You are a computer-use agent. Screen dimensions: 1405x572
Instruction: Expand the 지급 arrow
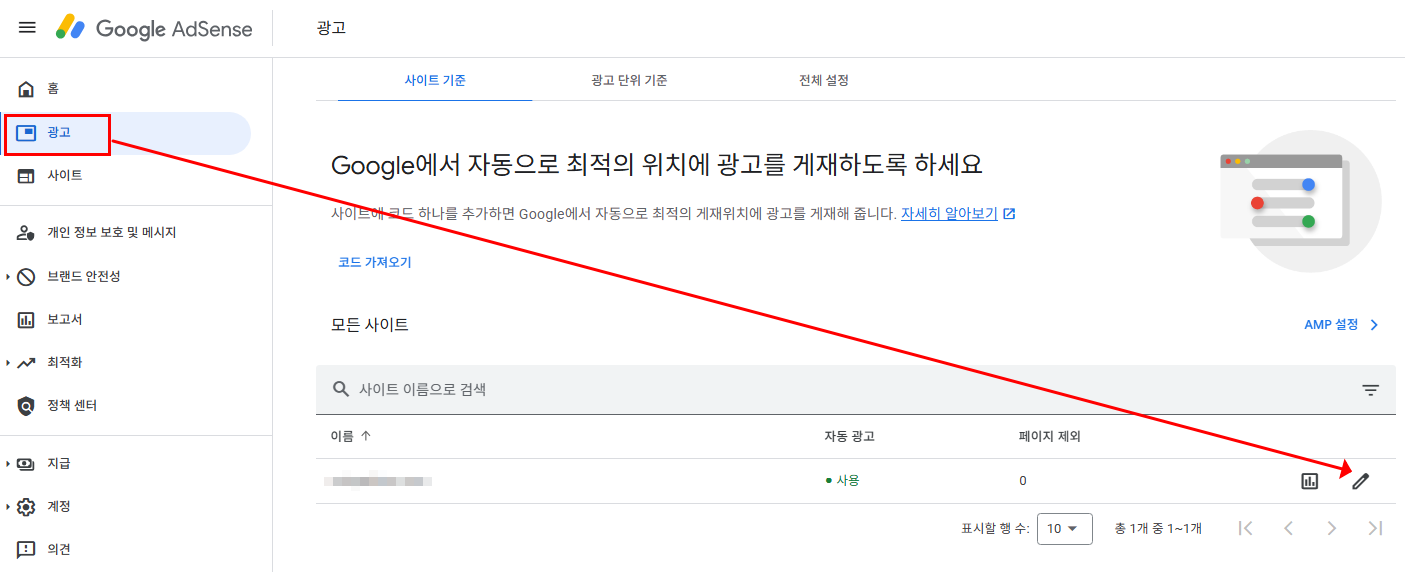(8, 464)
